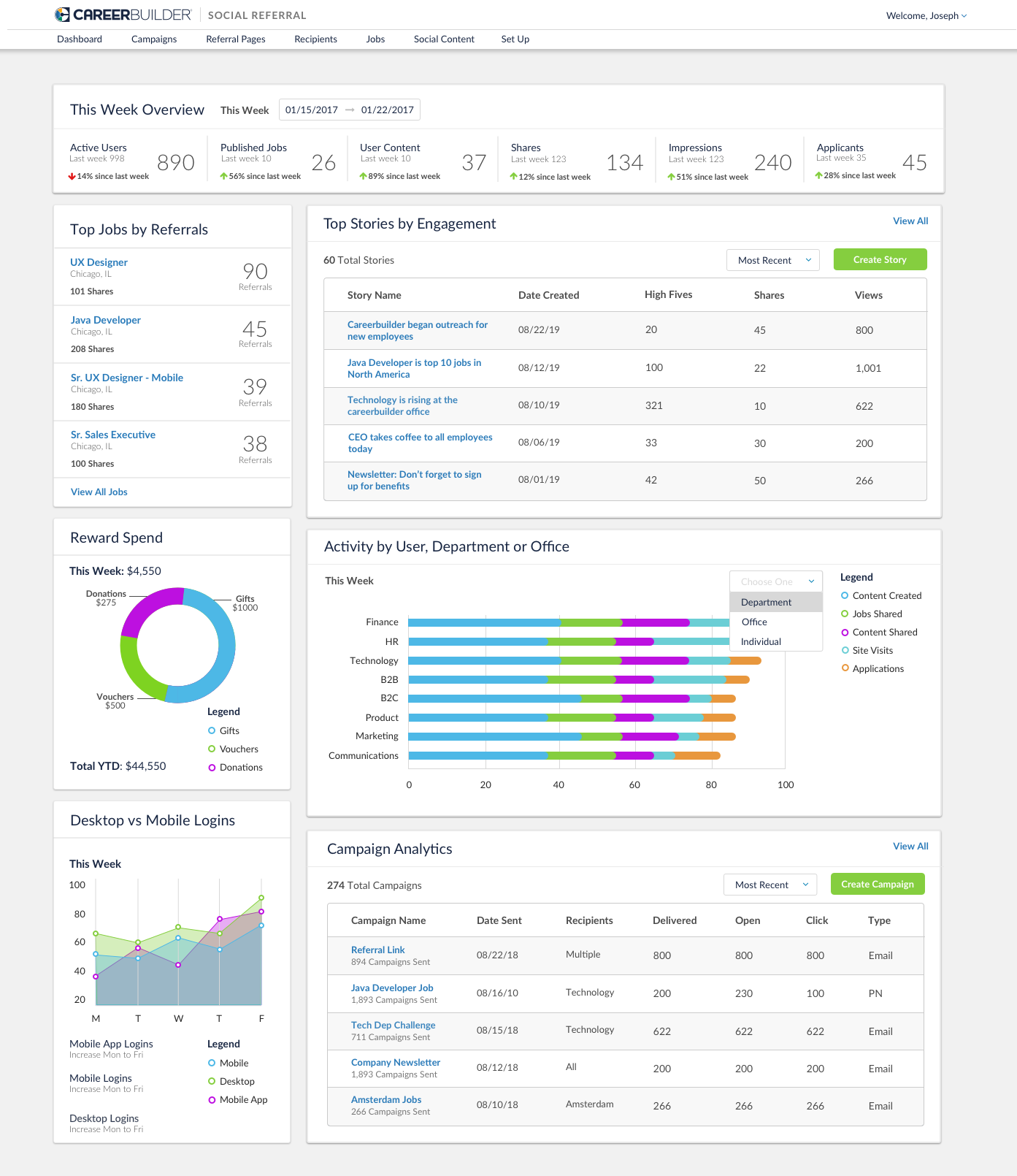The image size is (1017, 1176).
Task: Select Individual from the Choose One list
Action: click(776, 641)
